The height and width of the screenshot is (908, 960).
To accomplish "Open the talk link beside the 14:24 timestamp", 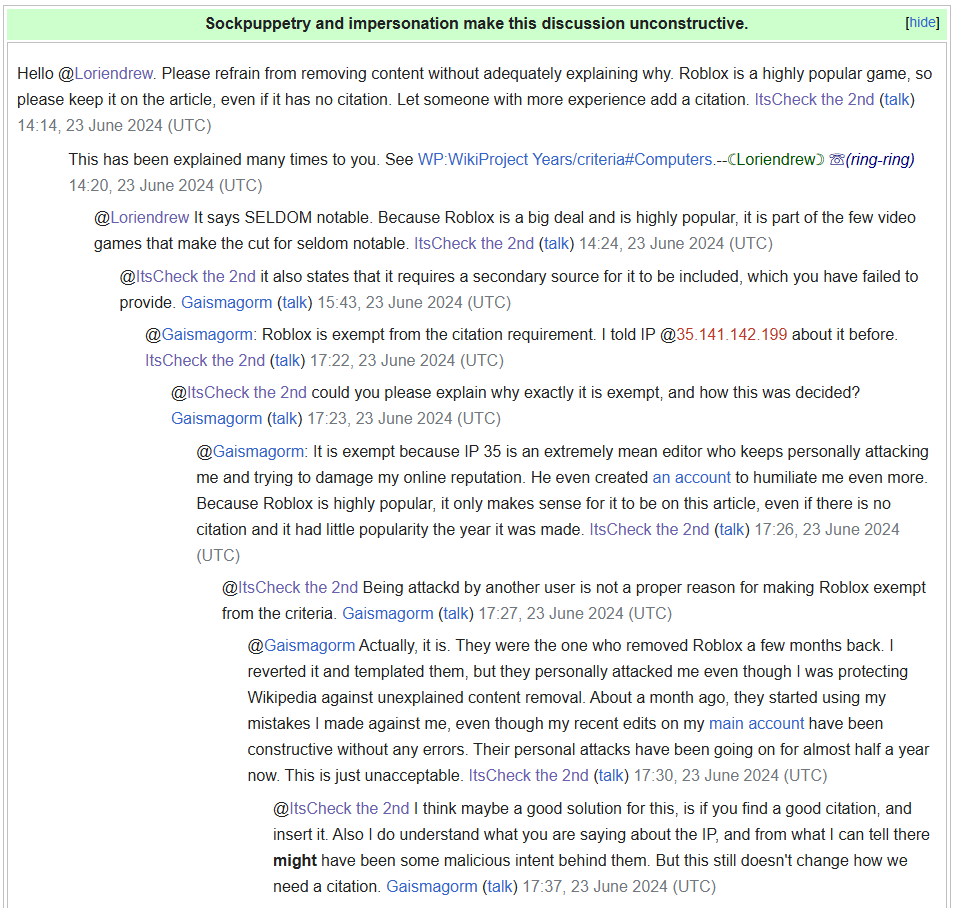I will [557, 243].
